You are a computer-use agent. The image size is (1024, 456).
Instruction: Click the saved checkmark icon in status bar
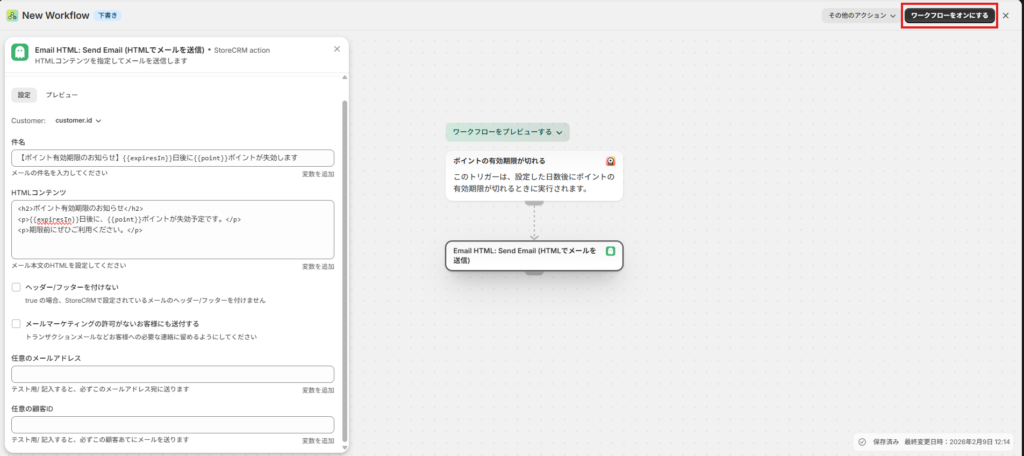tap(862, 442)
